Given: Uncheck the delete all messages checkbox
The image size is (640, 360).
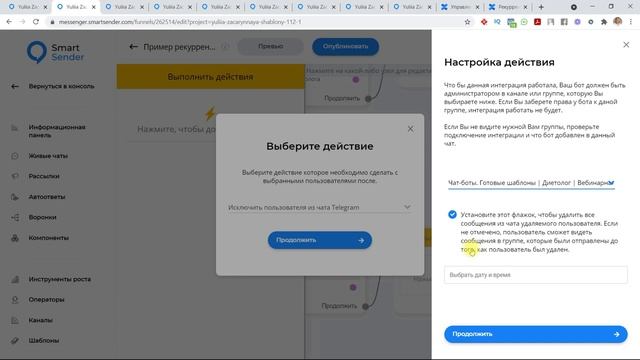Looking at the screenshot, I should click(x=452, y=214).
